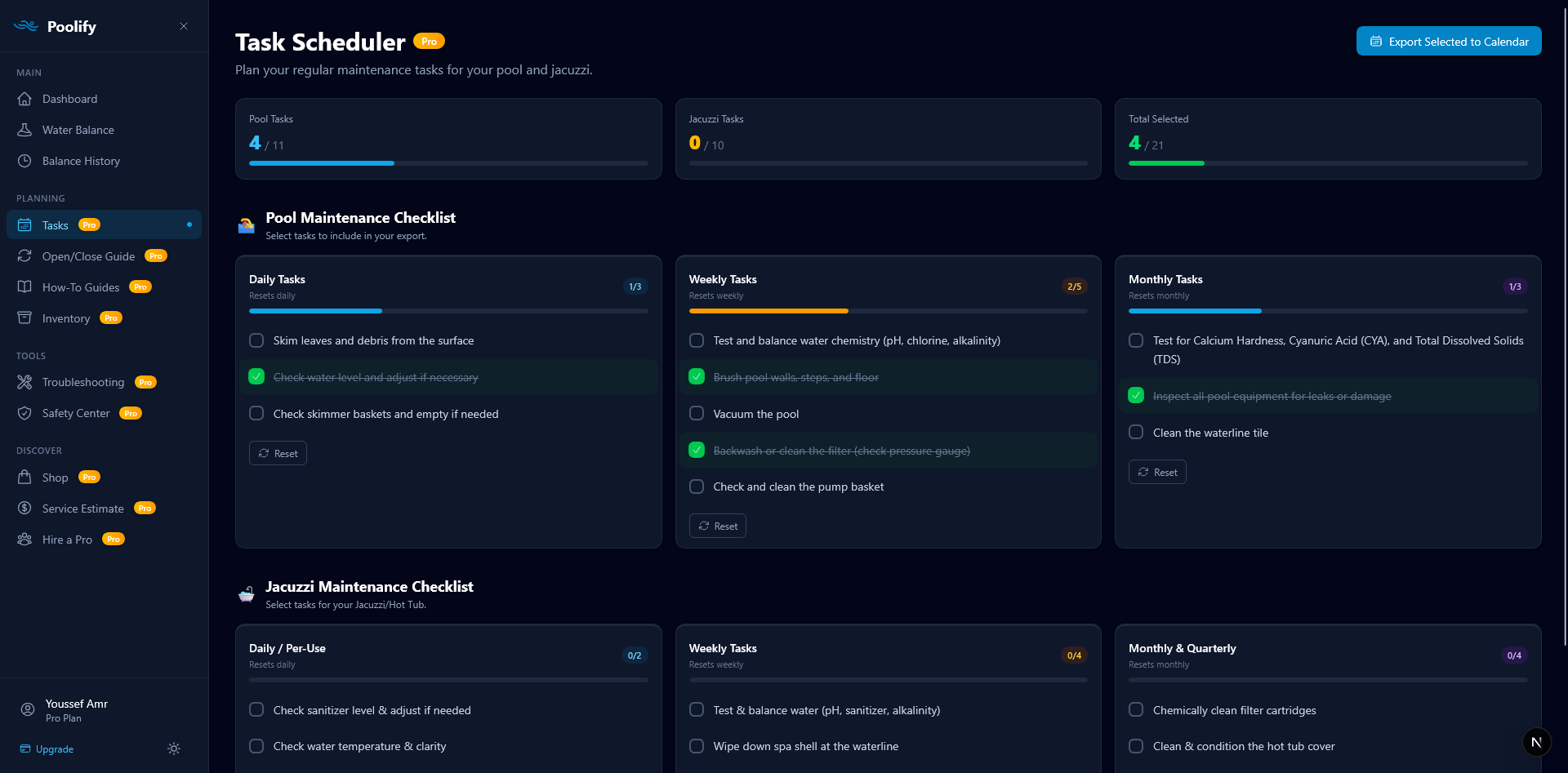Check 'Test for Calcium Hardness, Cyanuric Acid' task

coord(1136,340)
